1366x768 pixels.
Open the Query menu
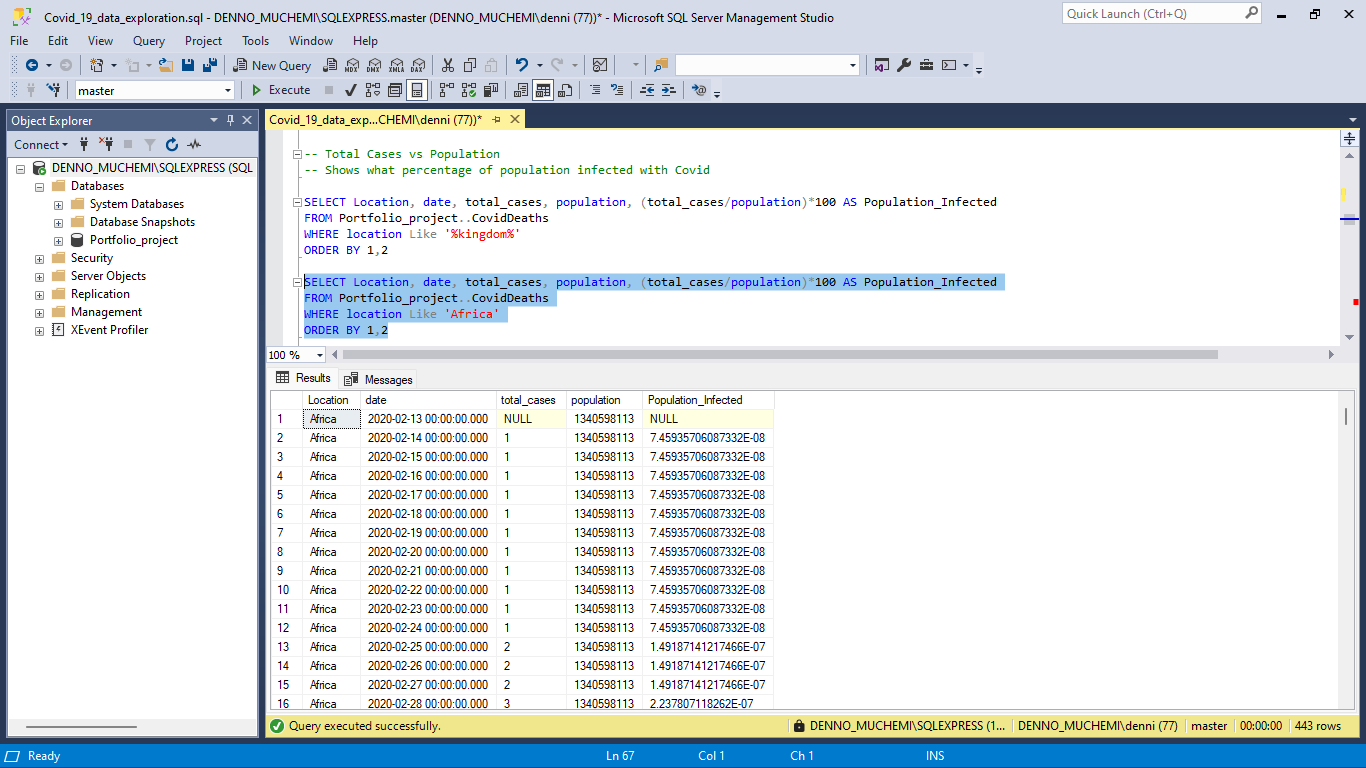coord(149,41)
